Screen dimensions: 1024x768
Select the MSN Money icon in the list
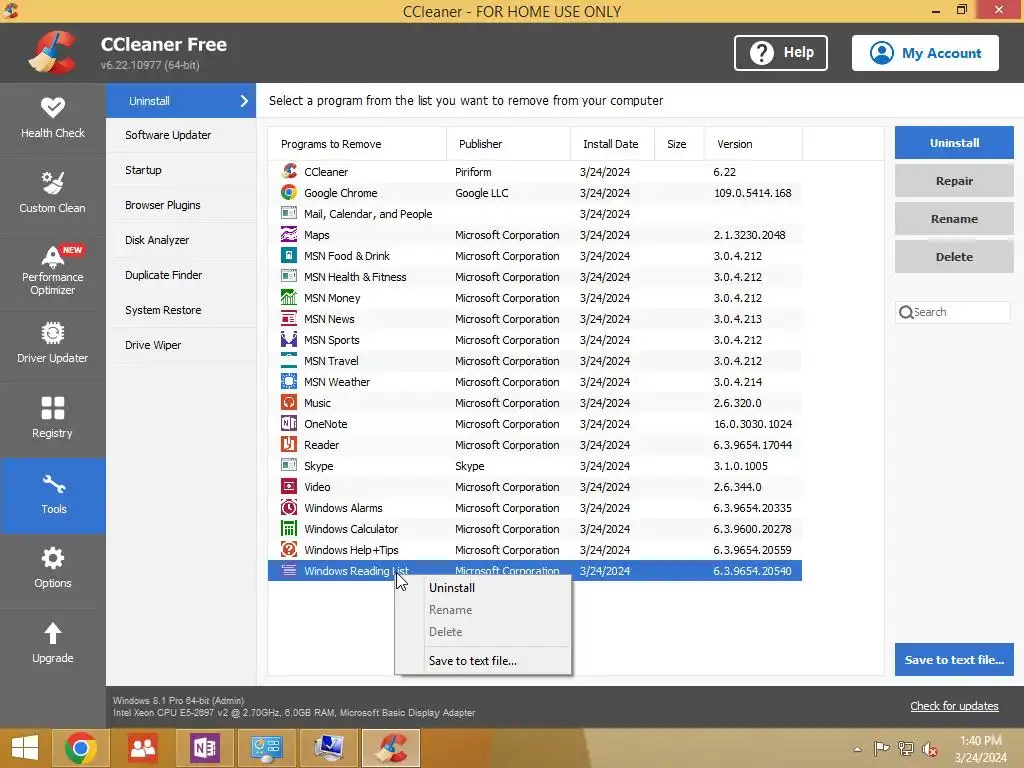(289, 298)
